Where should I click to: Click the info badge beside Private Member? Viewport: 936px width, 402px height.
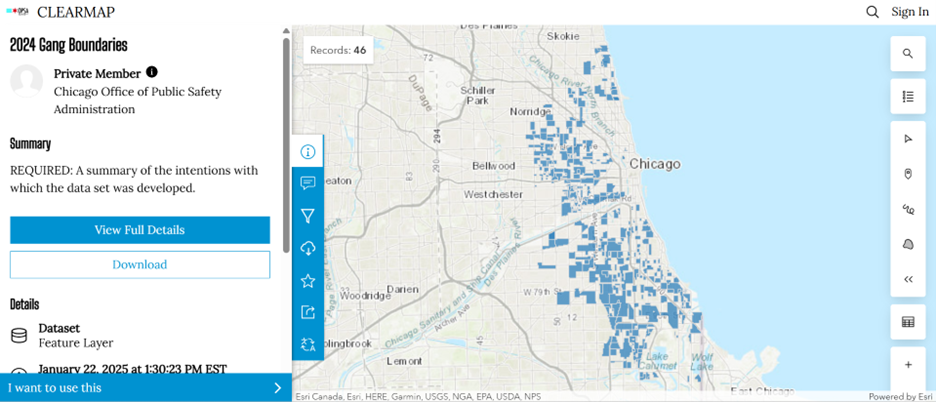(152, 72)
